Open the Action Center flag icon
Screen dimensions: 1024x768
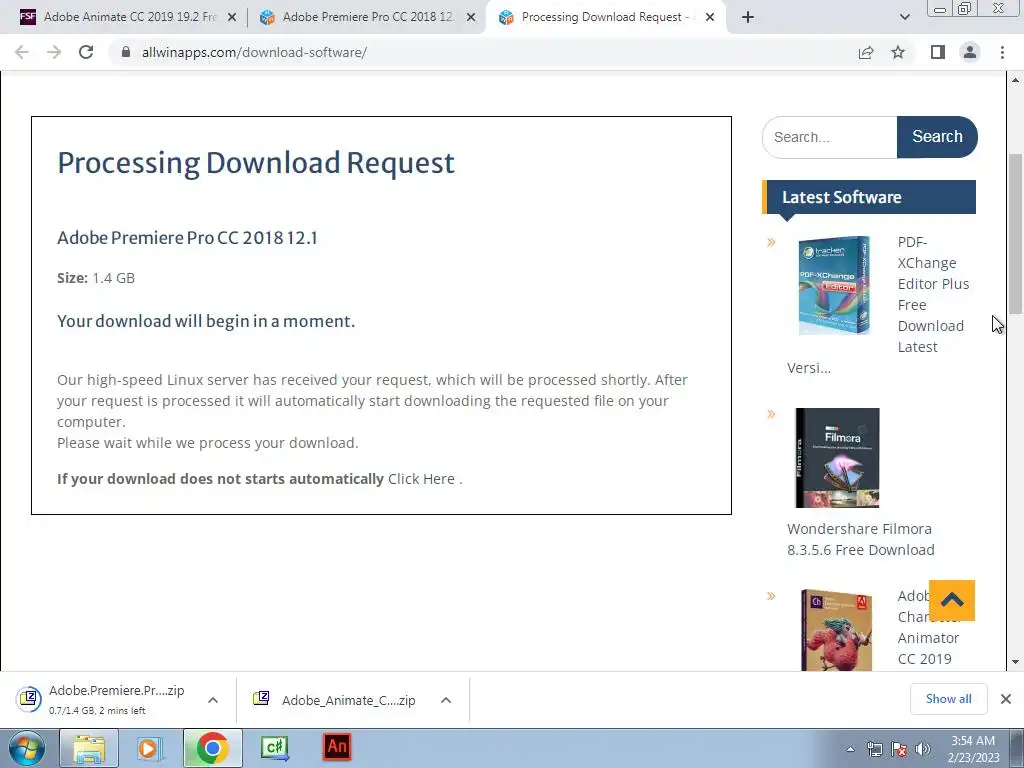899,749
